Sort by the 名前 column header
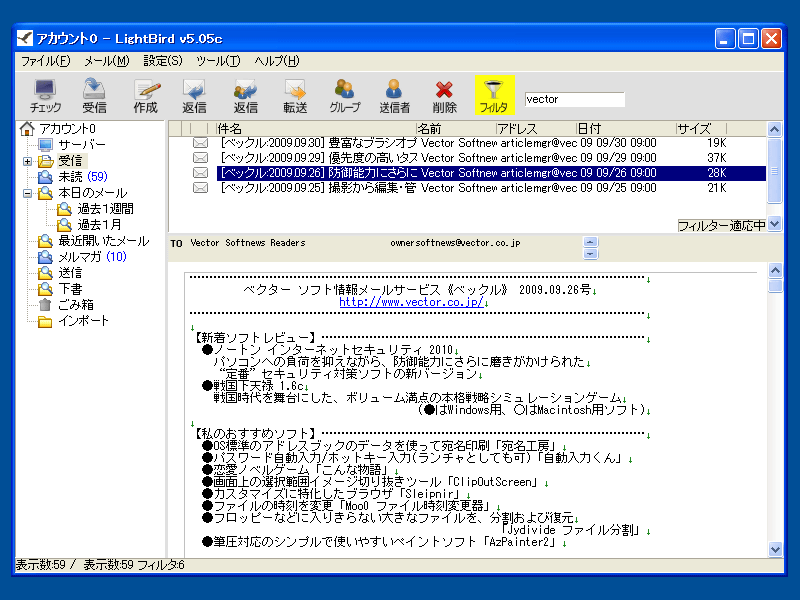800x600 pixels. [456, 129]
